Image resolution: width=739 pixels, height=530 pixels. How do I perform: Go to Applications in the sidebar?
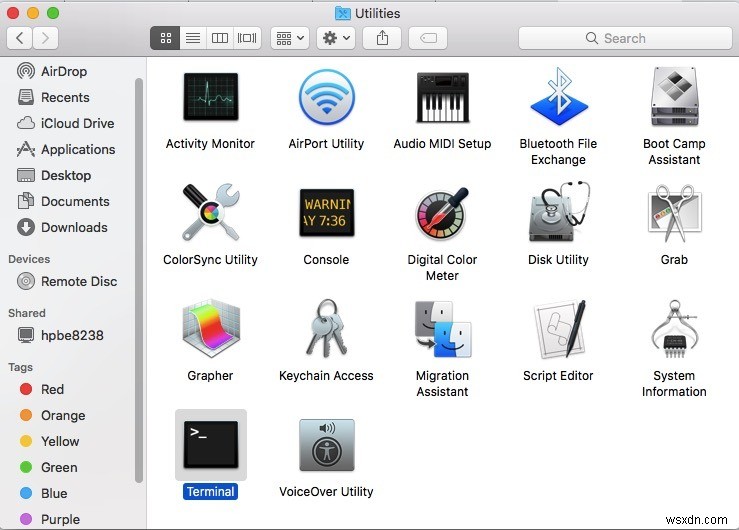tap(66, 149)
